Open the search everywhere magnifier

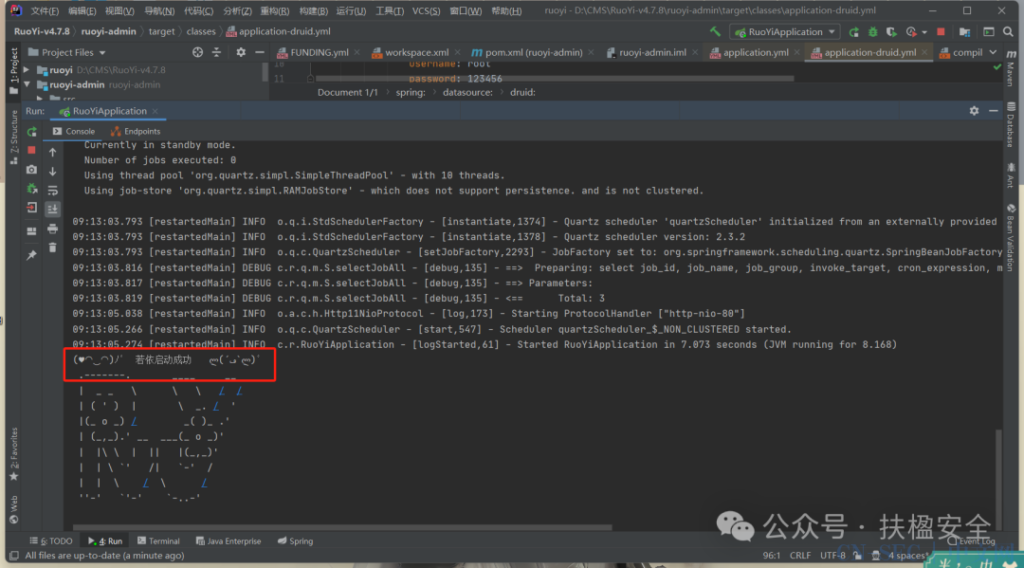click(x=1008, y=31)
